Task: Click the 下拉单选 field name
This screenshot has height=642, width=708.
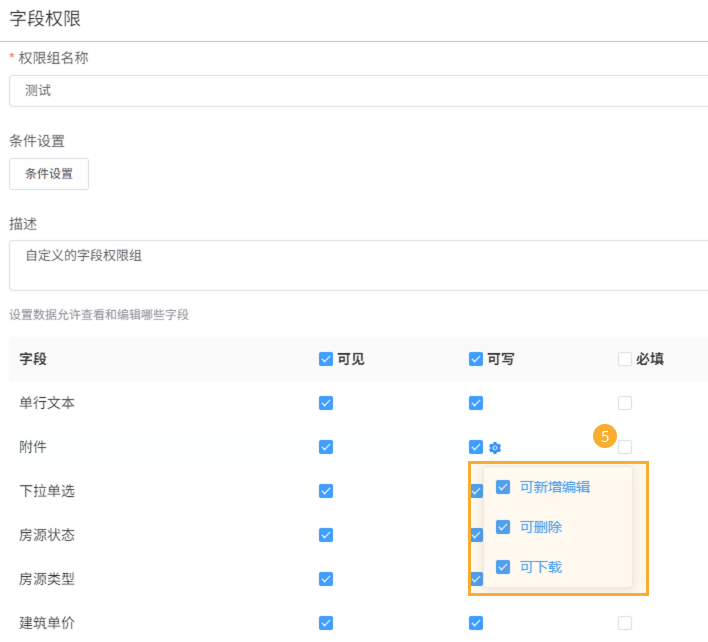Action: coord(47,491)
